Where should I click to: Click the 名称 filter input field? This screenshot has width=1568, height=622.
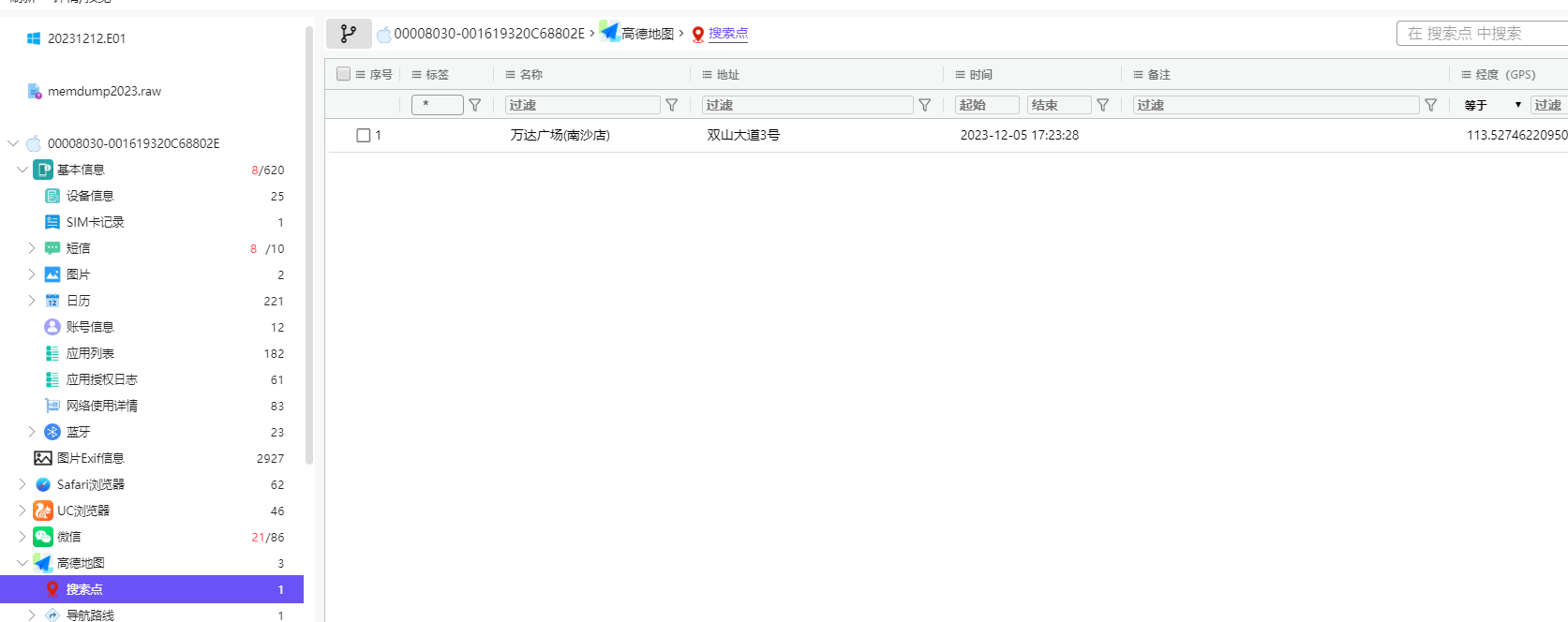point(583,105)
